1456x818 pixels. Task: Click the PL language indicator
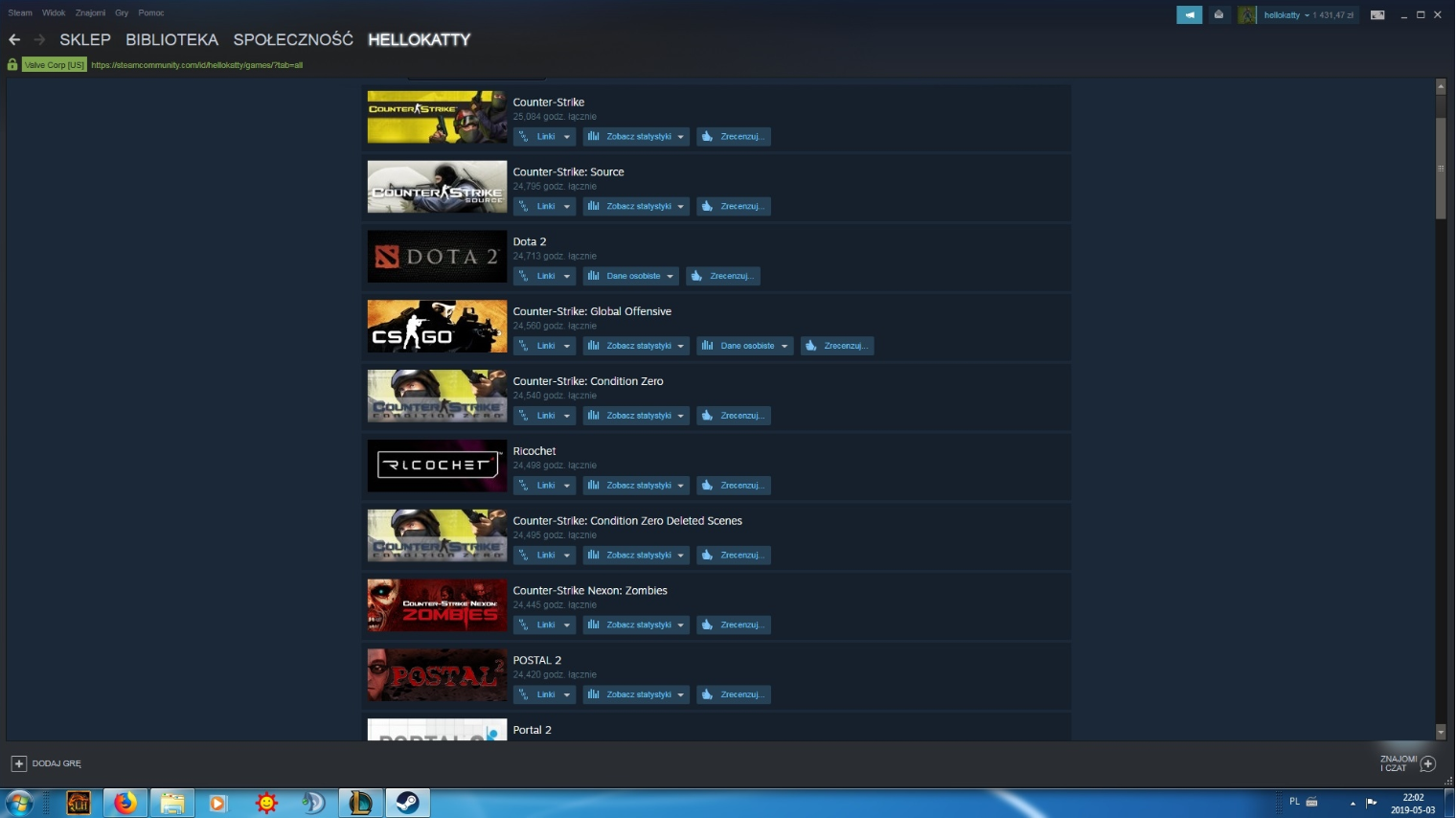pos(1294,802)
